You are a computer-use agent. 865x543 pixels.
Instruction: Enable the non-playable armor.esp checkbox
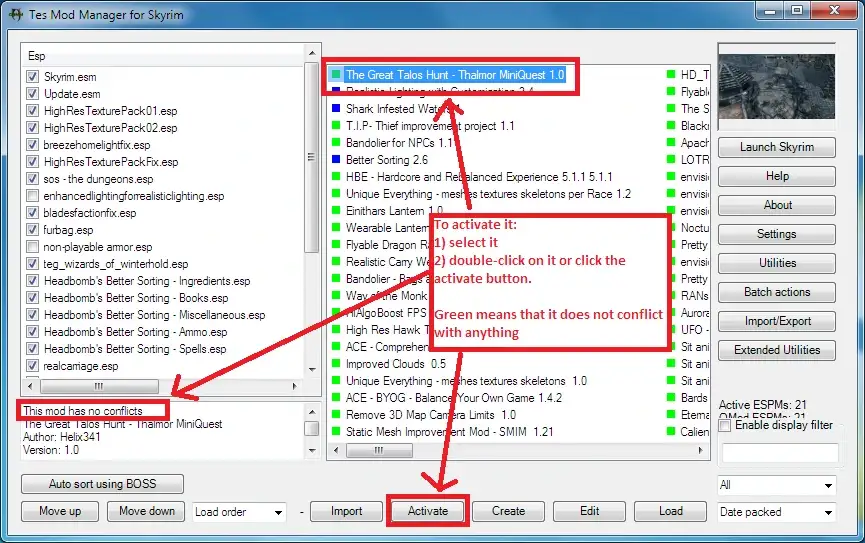point(34,247)
